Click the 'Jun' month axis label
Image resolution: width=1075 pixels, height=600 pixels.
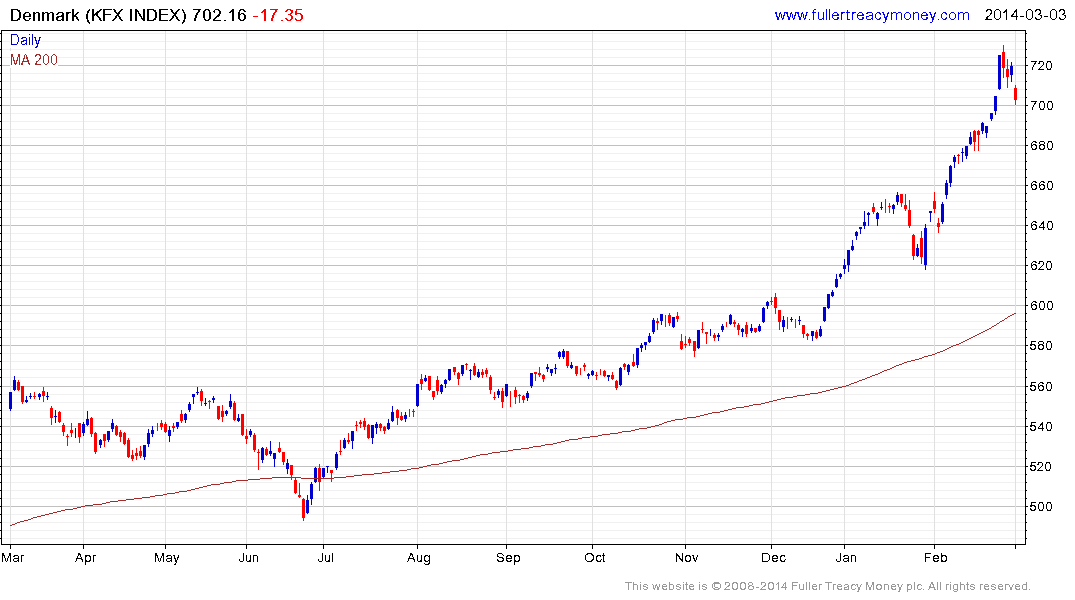248,557
